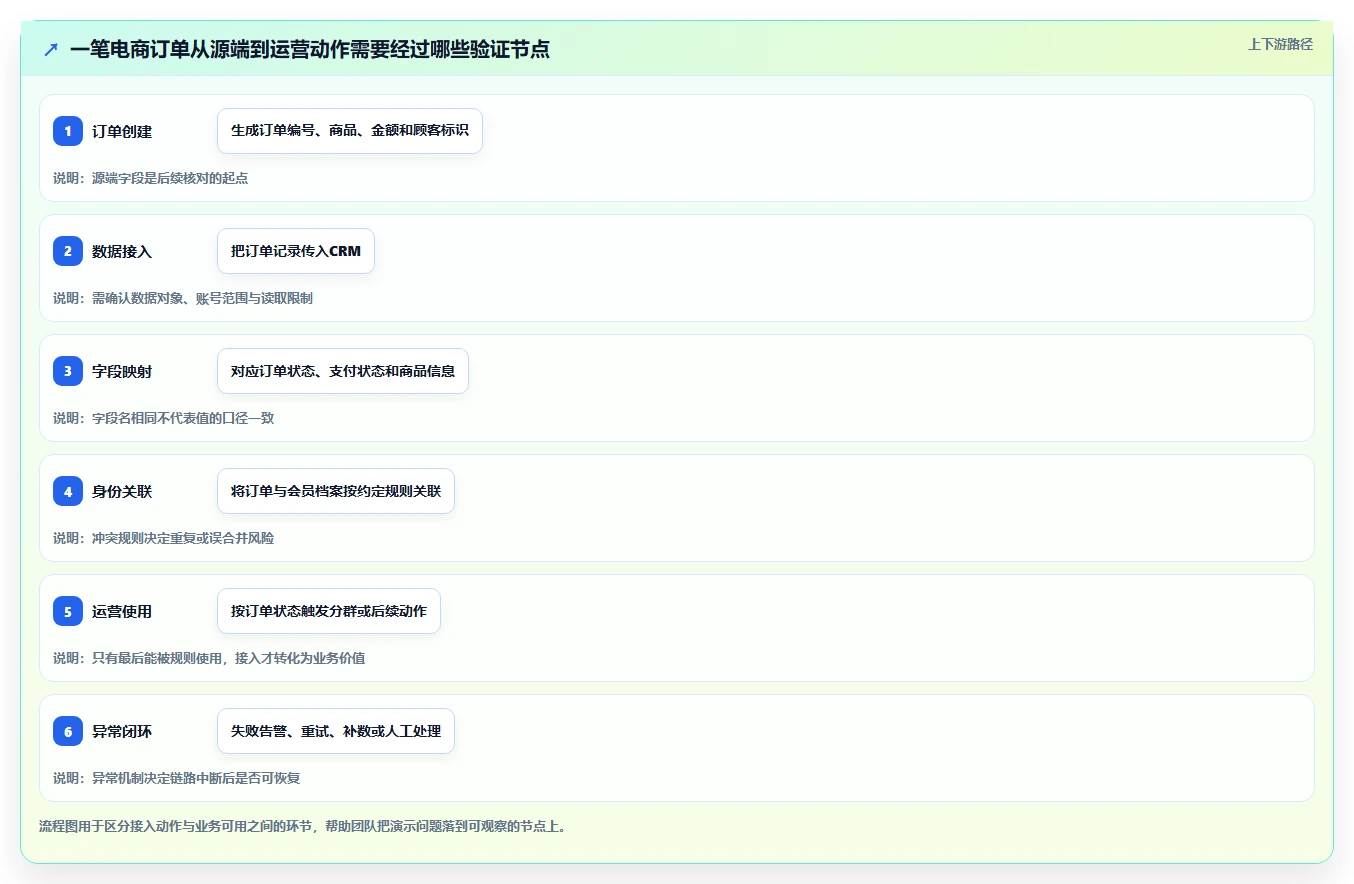Click step badge 6 for 异常闭环

[x=68, y=731]
